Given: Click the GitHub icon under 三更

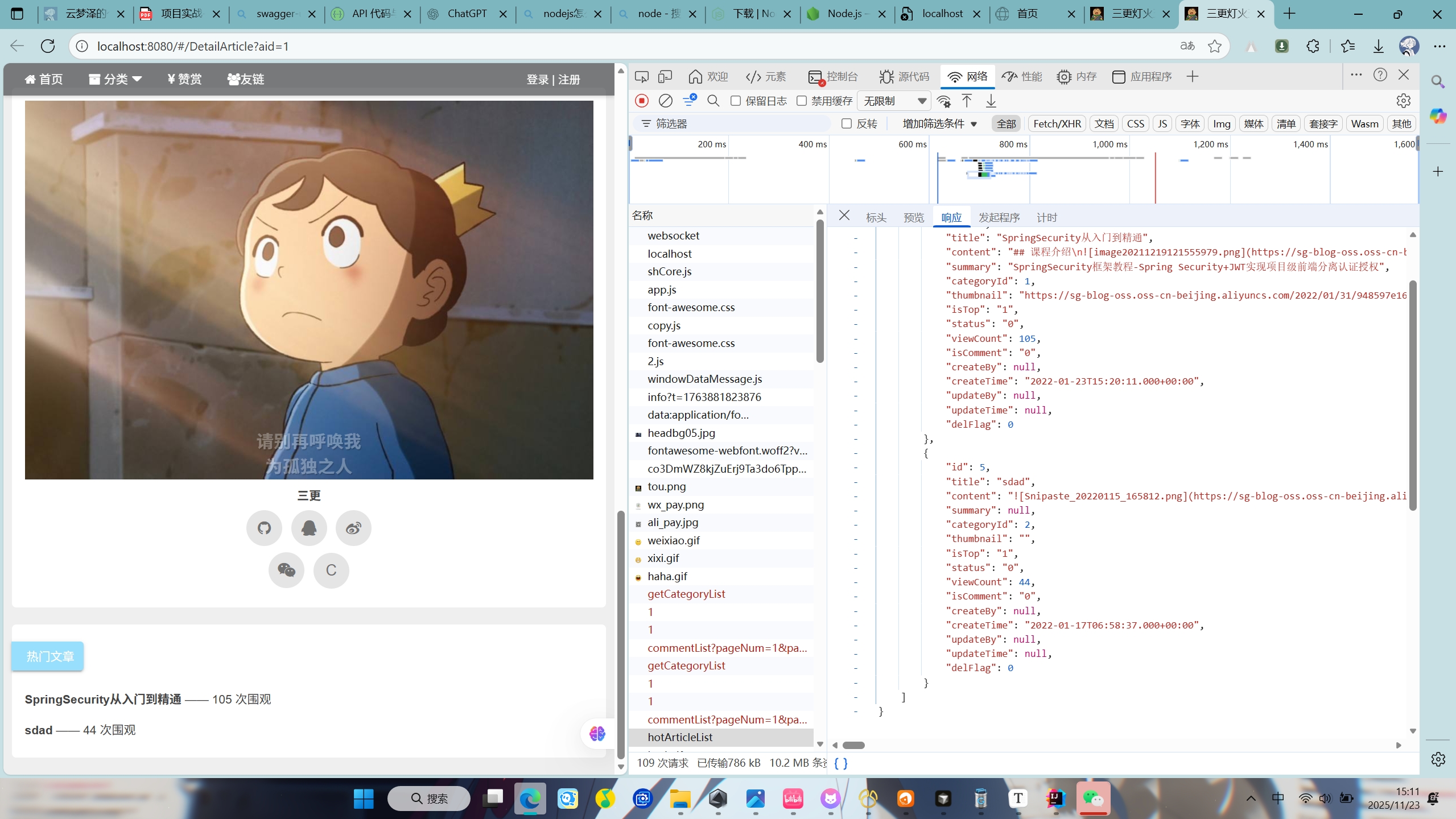Looking at the screenshot, I should point(264,528).
